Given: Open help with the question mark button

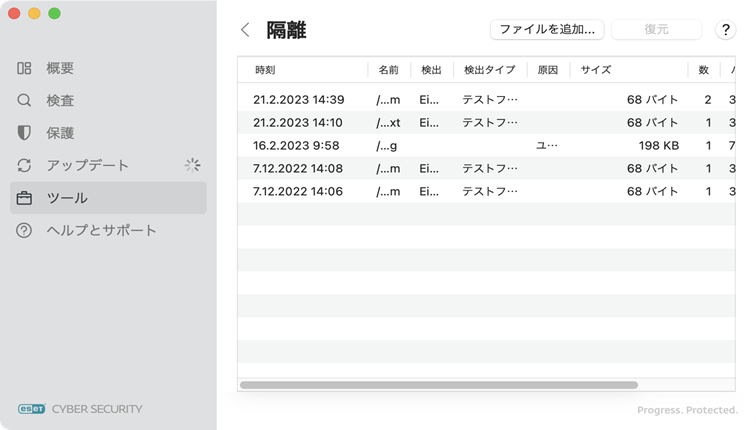Looking at the screenshot, I should pyautogui.click(x=726, y=30).
